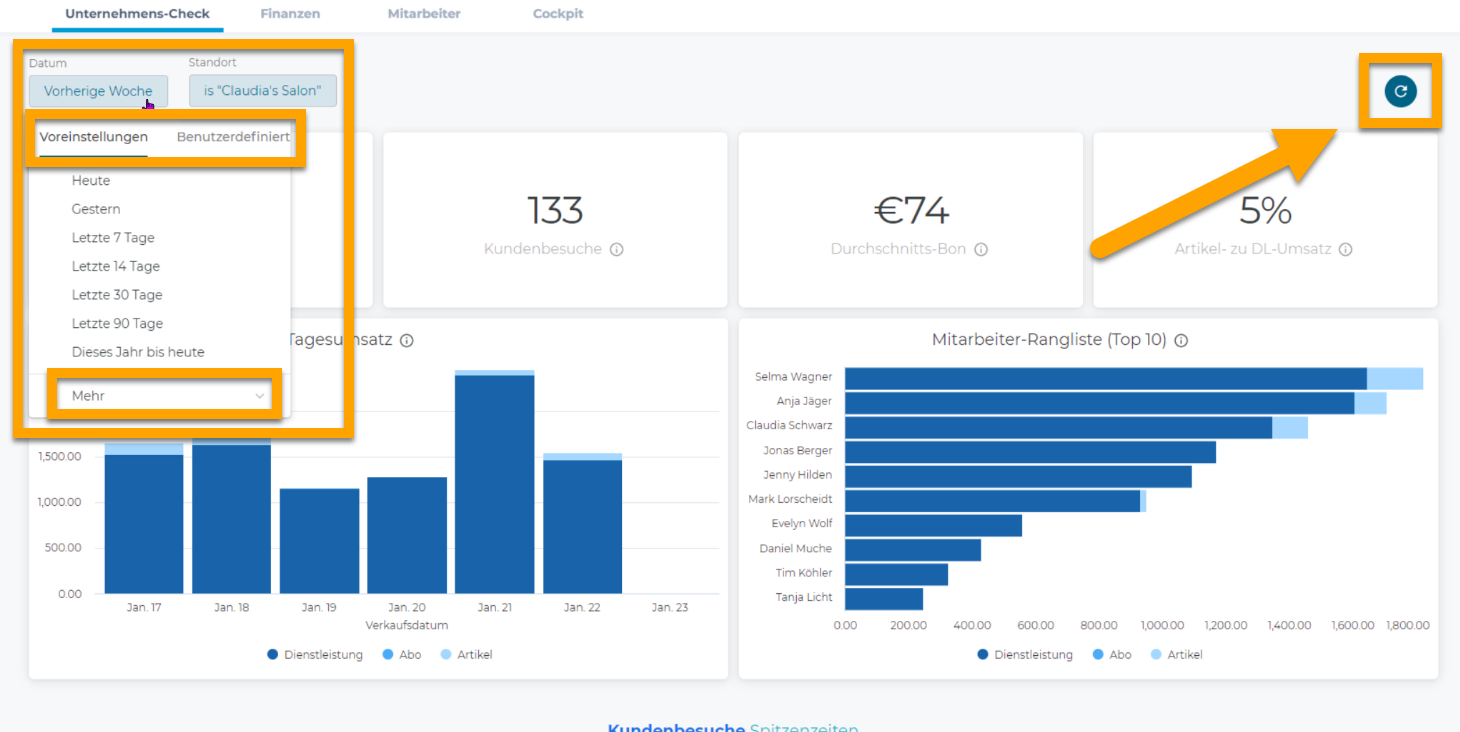Open the Mitarbeiter tab
The width and height of the screenshot is (1460, 732).
click(424, 14)
